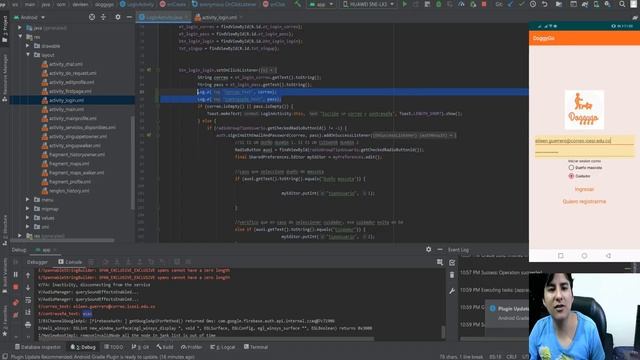Open the VCS history clock icon

(x=533, y=4)
